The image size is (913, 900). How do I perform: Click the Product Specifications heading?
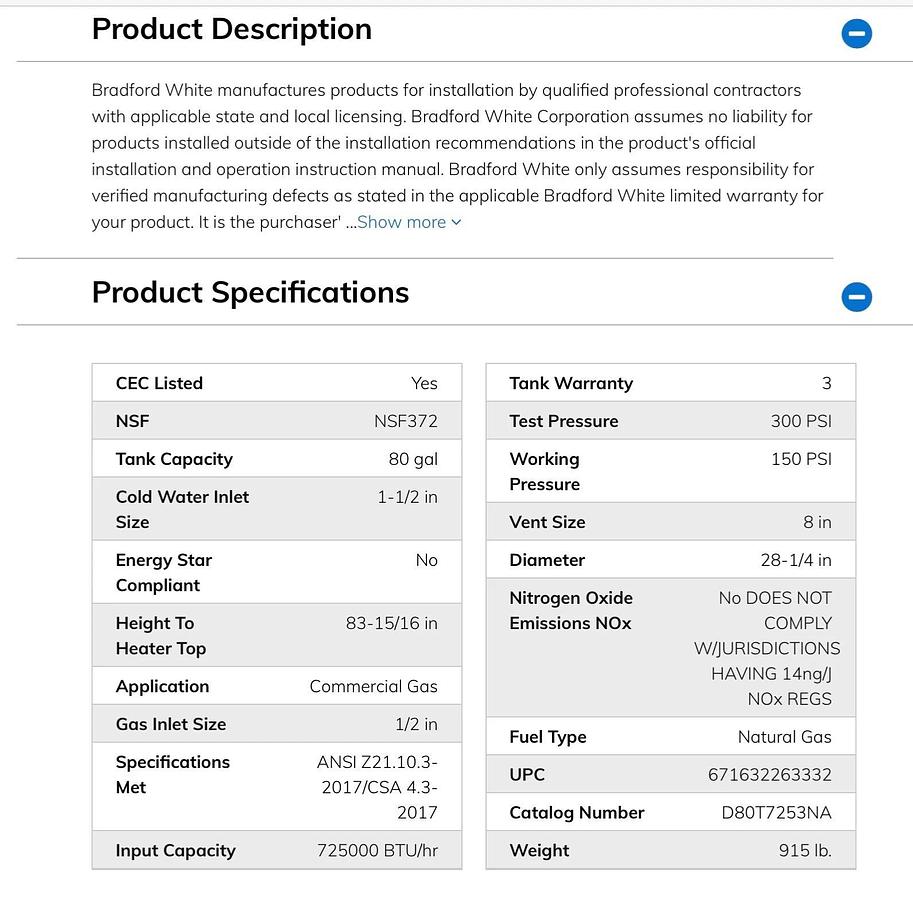coord(250,292)
